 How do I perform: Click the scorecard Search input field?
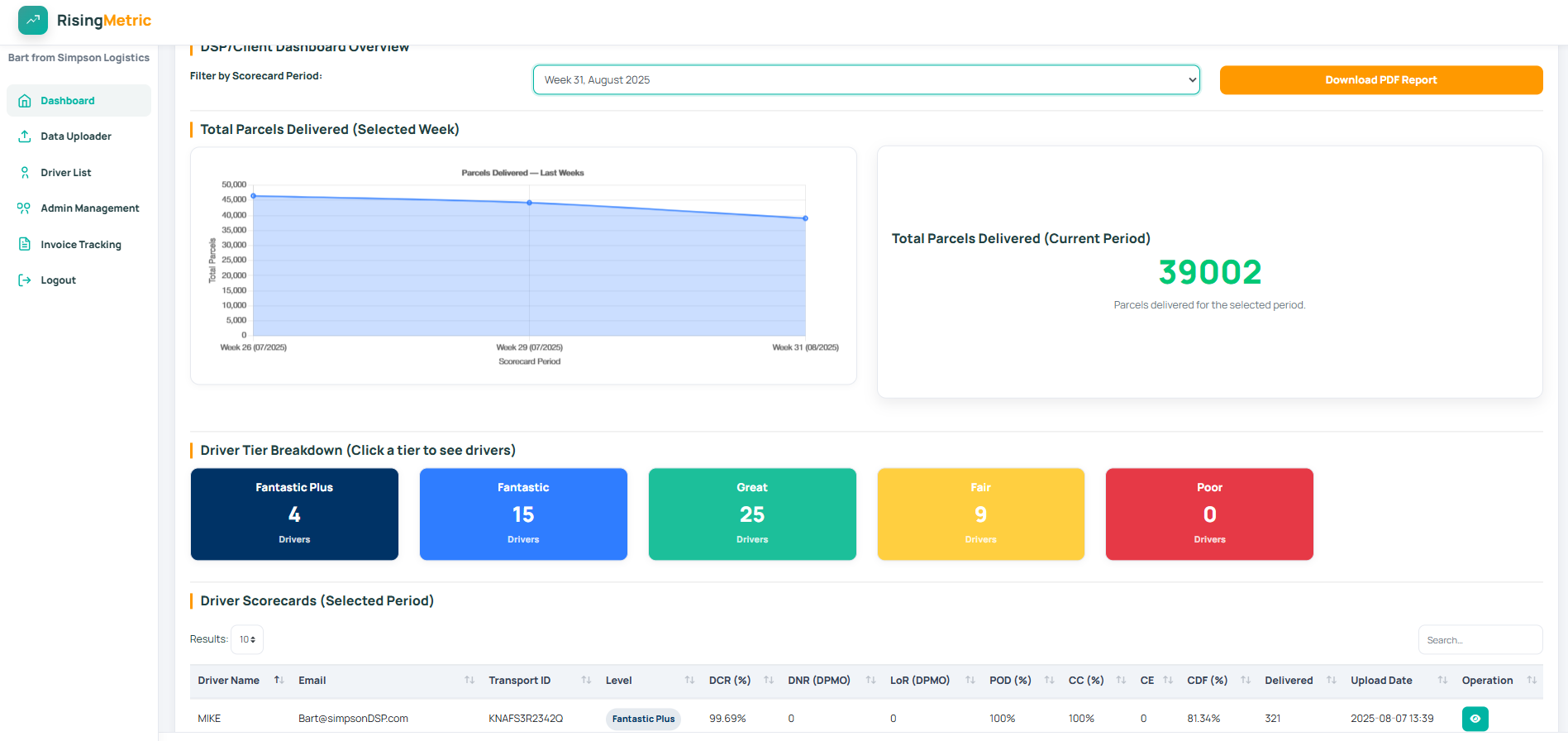[1480, 640]
